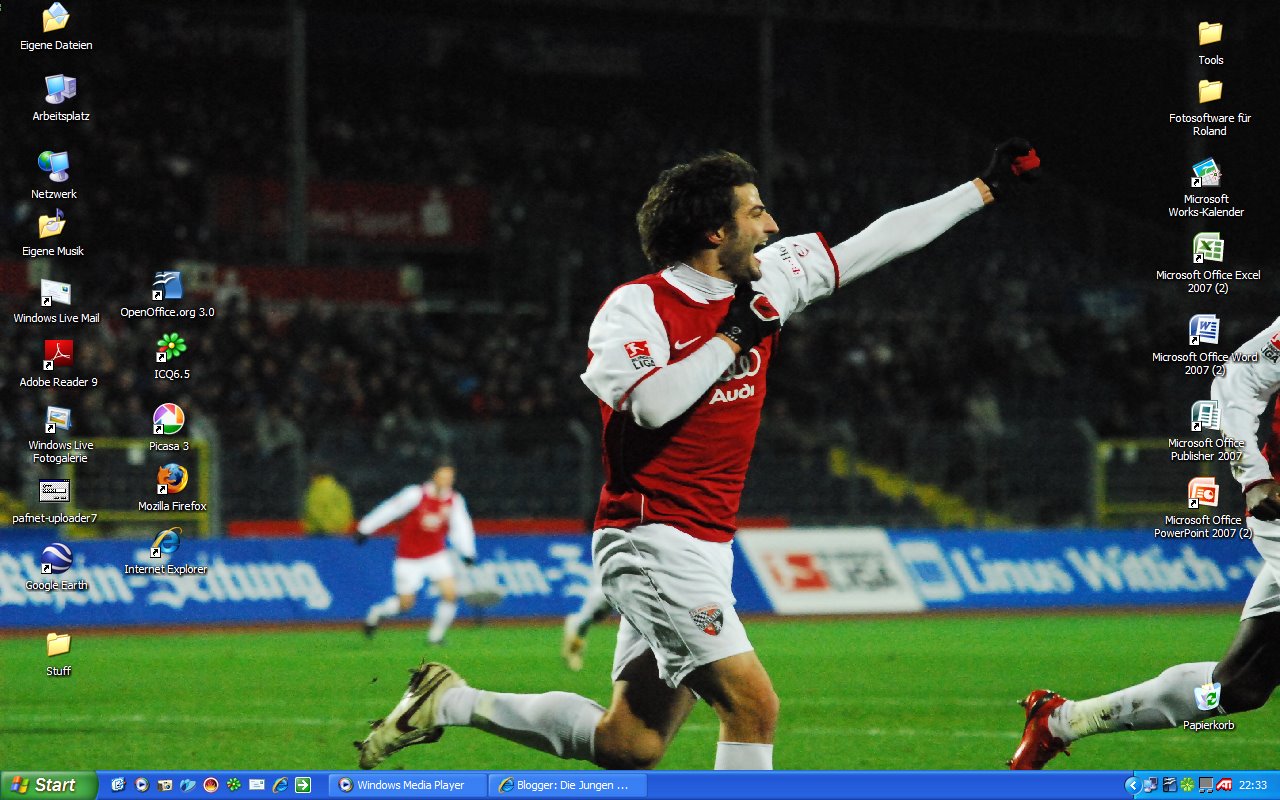
Task: Launch Internet Explorer from Quick Launch bar
Action: pyautogui.click(x=280, y=785)
